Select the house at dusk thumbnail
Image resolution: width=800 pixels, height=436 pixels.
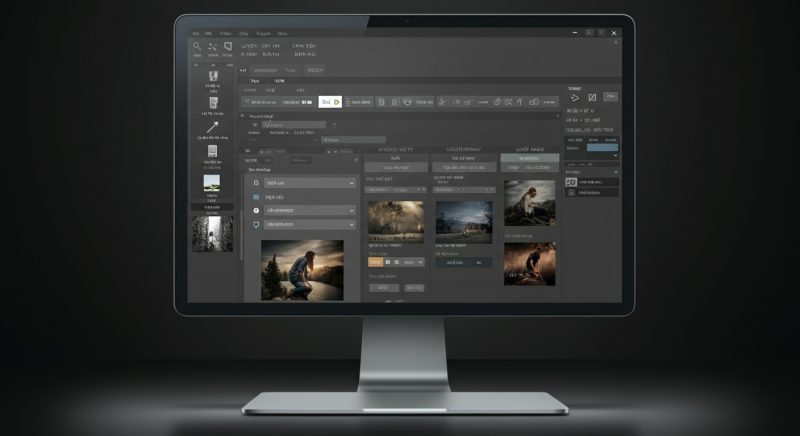click(464, 221)
